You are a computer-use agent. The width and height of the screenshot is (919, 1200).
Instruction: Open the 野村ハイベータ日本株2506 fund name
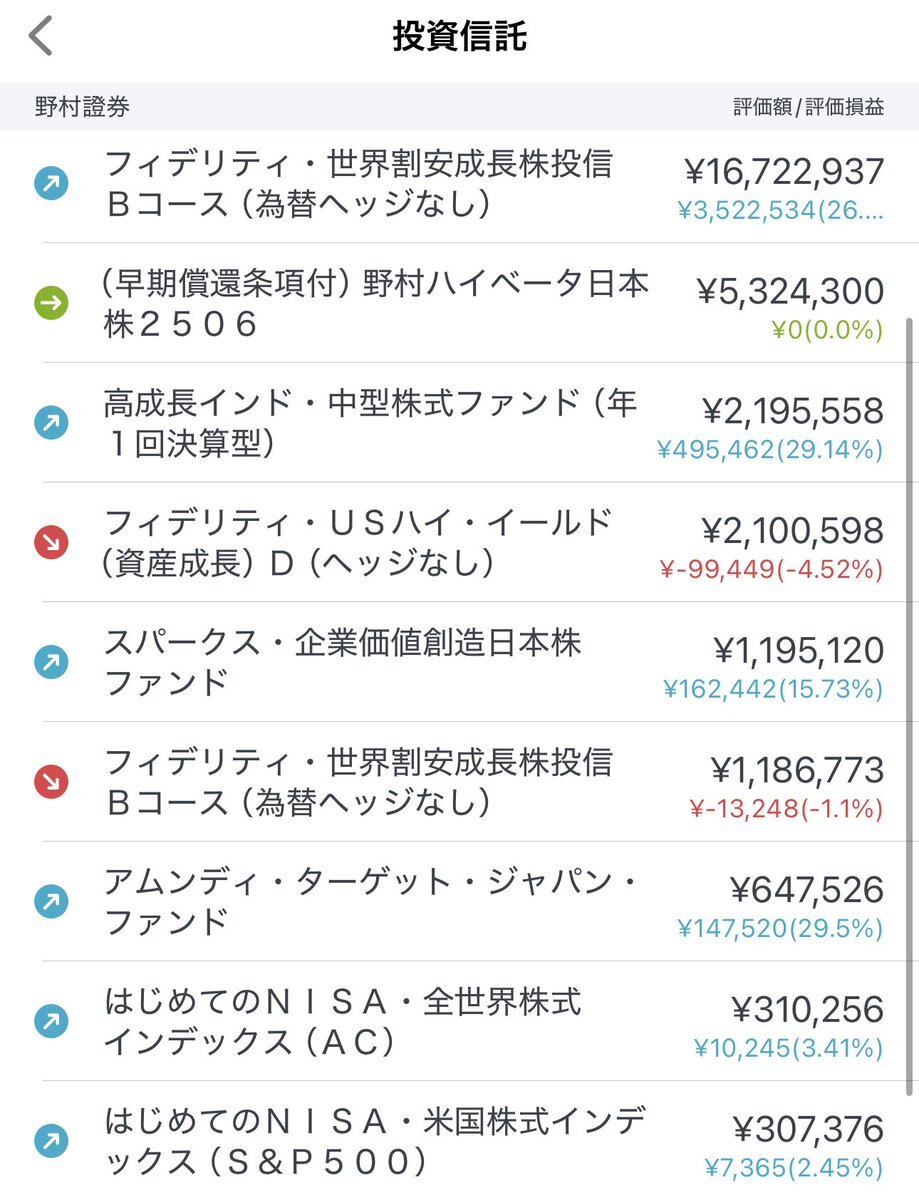pos(376,303)
